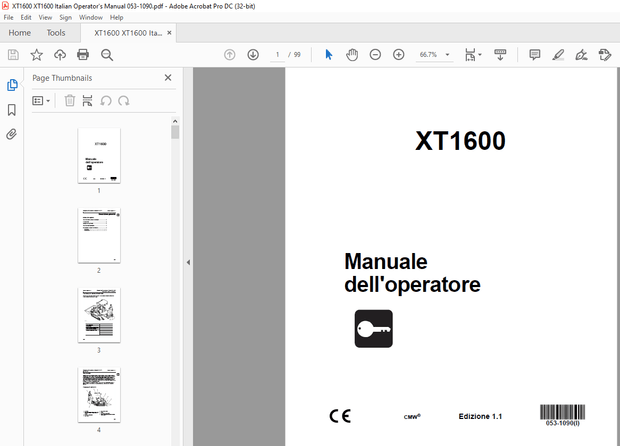Screen dimensions: 620x446
Task: Open the 66.7% zoom level dropdown
Action: tap(447, 54)
